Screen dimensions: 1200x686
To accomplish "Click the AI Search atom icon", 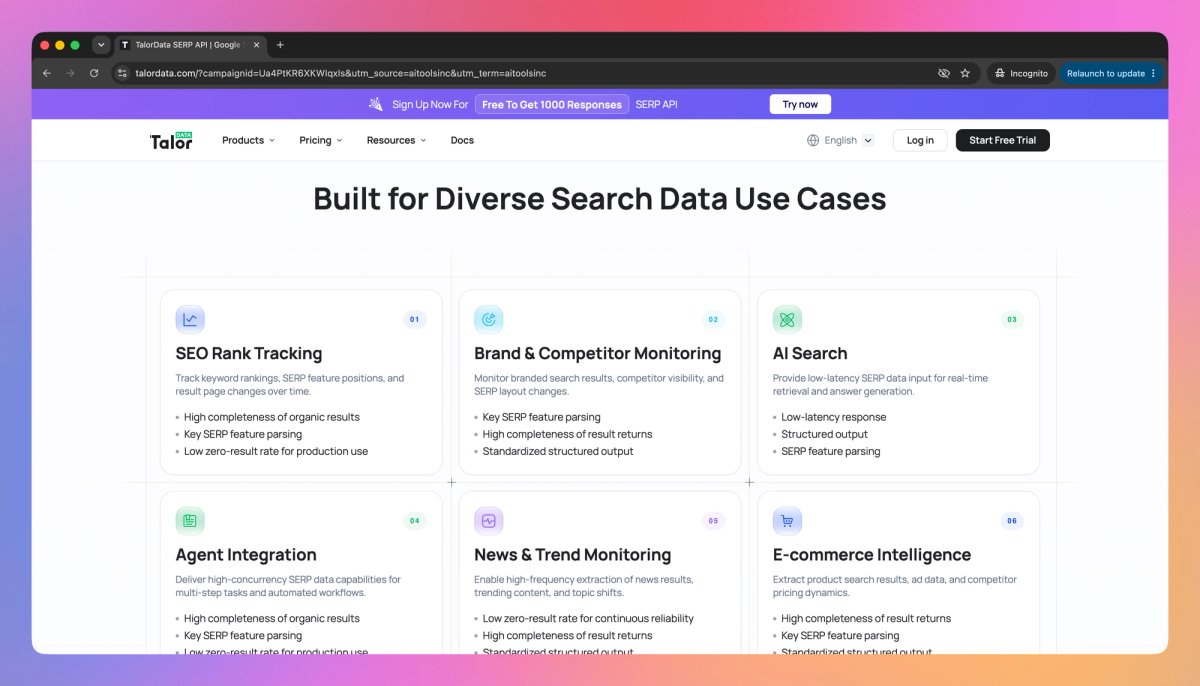I will (x=787, y=320).
